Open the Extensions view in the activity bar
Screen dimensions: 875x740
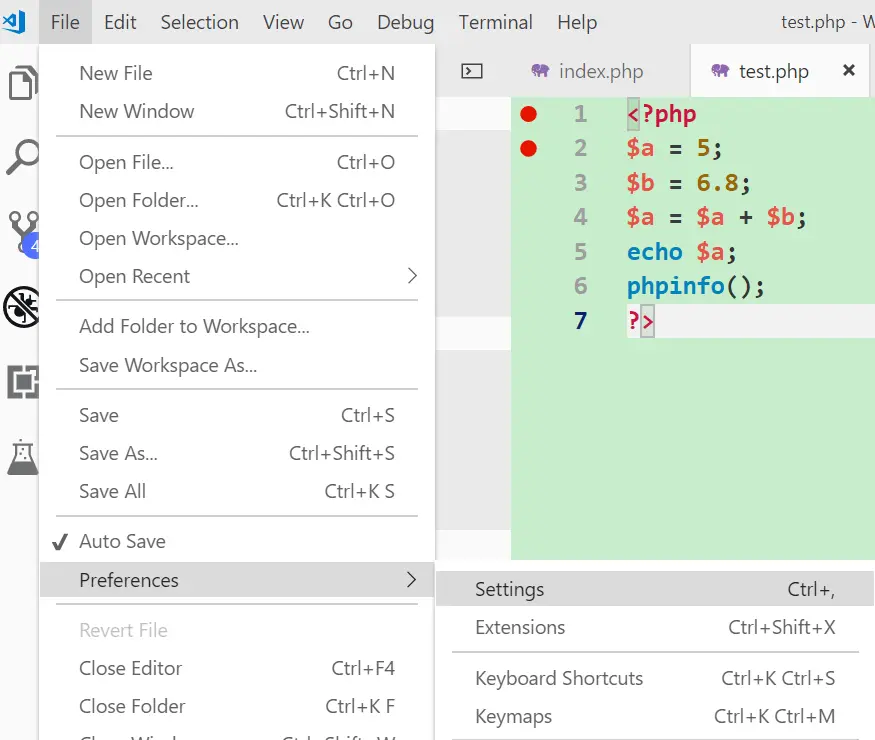point(15,380)
